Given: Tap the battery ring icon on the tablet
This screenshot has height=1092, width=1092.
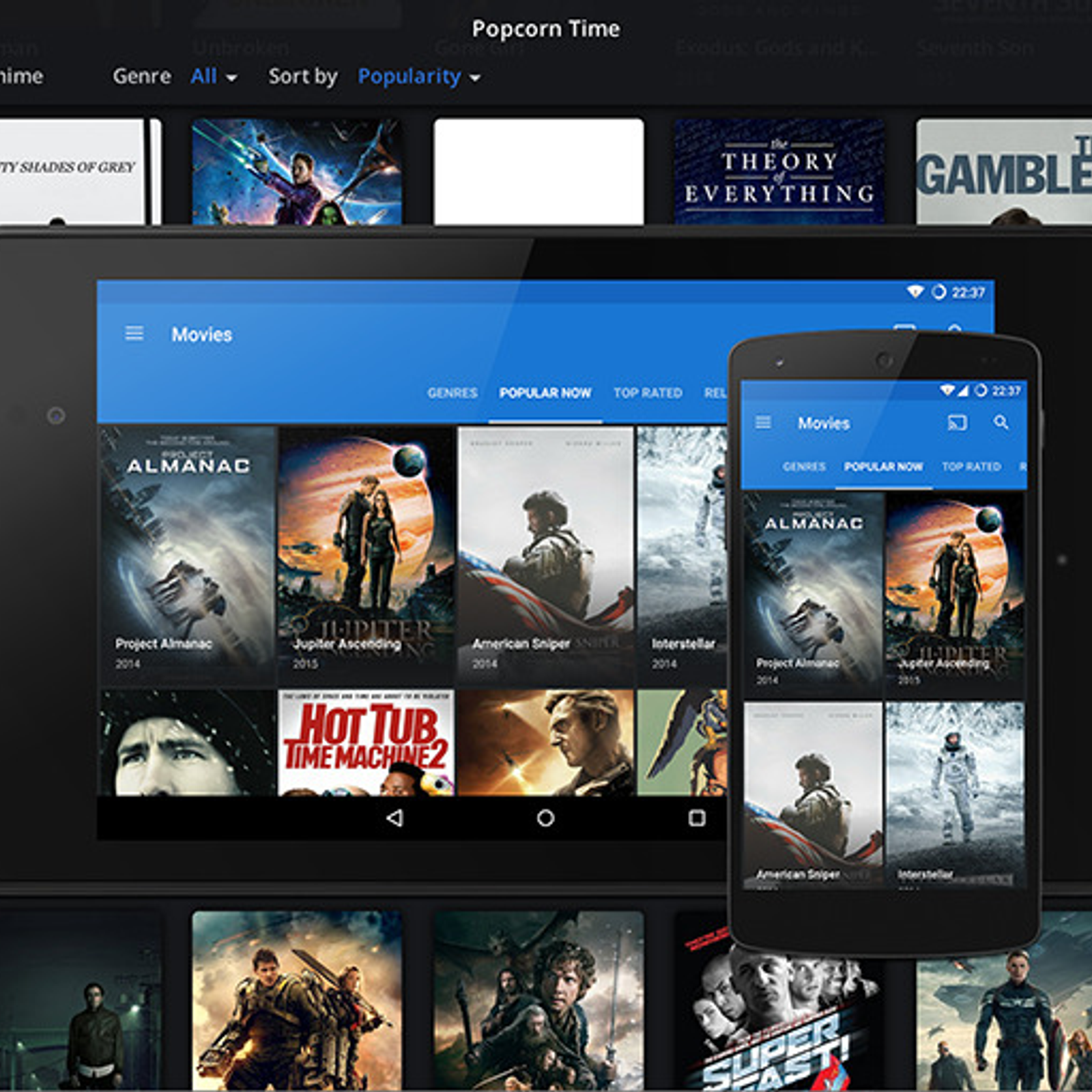Looking at the screenshot, I should pyautogui.click(x=939, y=292).
